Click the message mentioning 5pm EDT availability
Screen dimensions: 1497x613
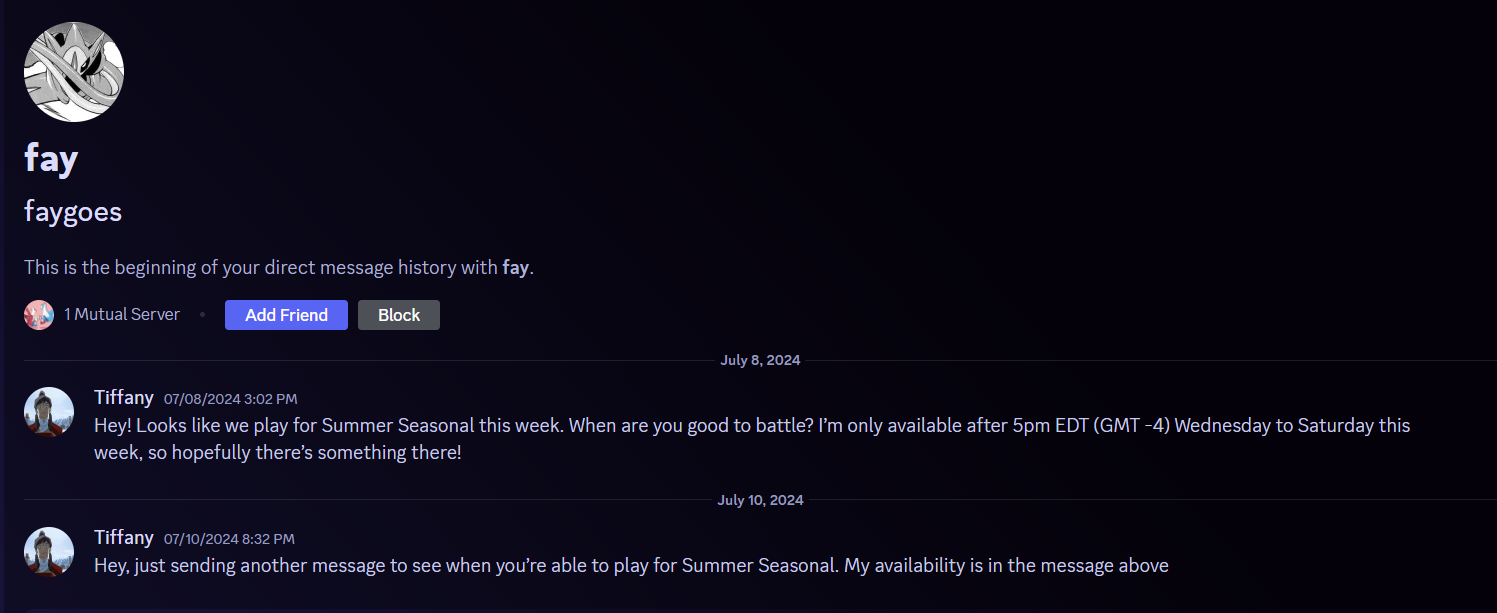[x=752, y=439]
